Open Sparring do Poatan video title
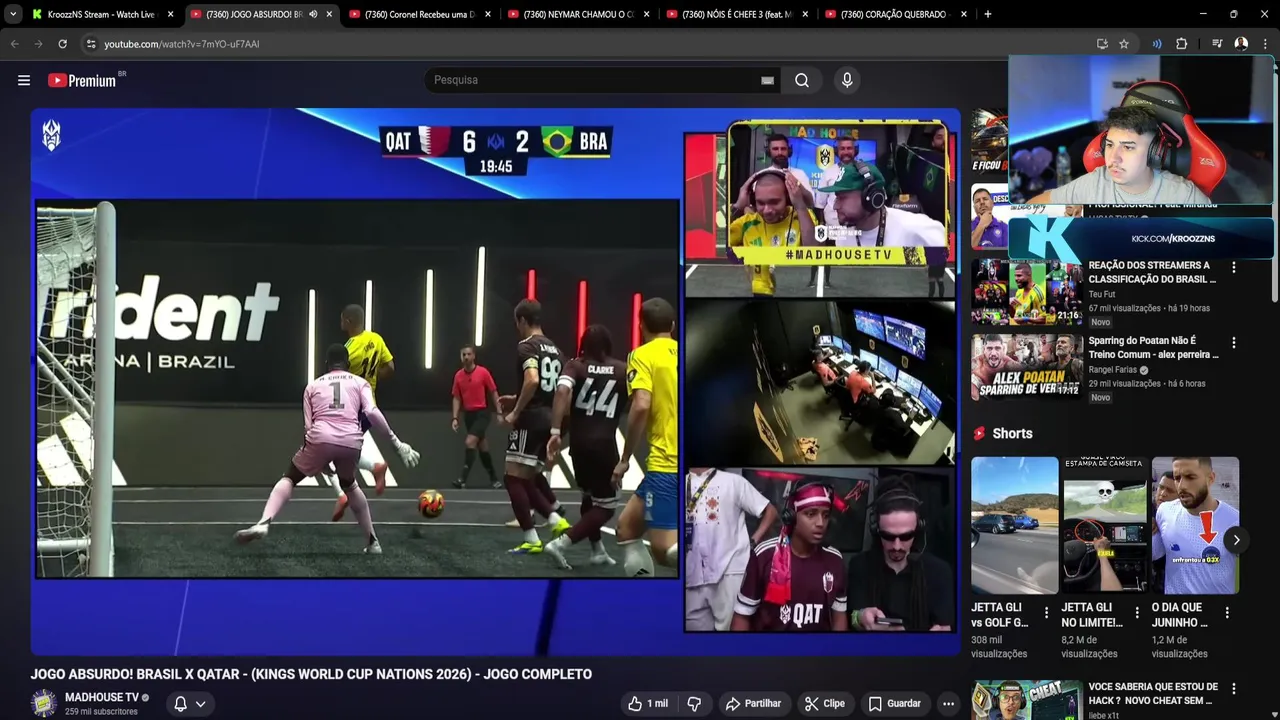This screenshot has height=720, width=1280. [1153, 347]
